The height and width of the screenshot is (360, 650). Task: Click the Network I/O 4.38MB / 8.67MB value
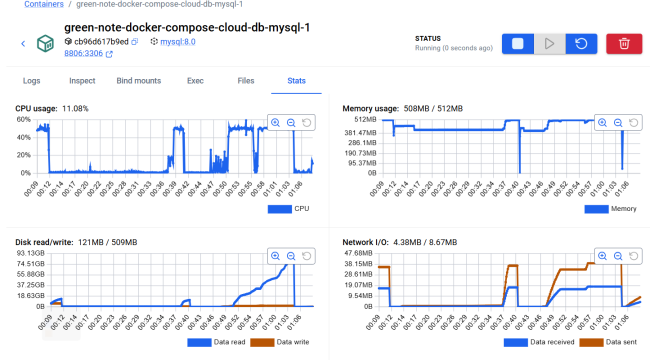pos(425,242)
